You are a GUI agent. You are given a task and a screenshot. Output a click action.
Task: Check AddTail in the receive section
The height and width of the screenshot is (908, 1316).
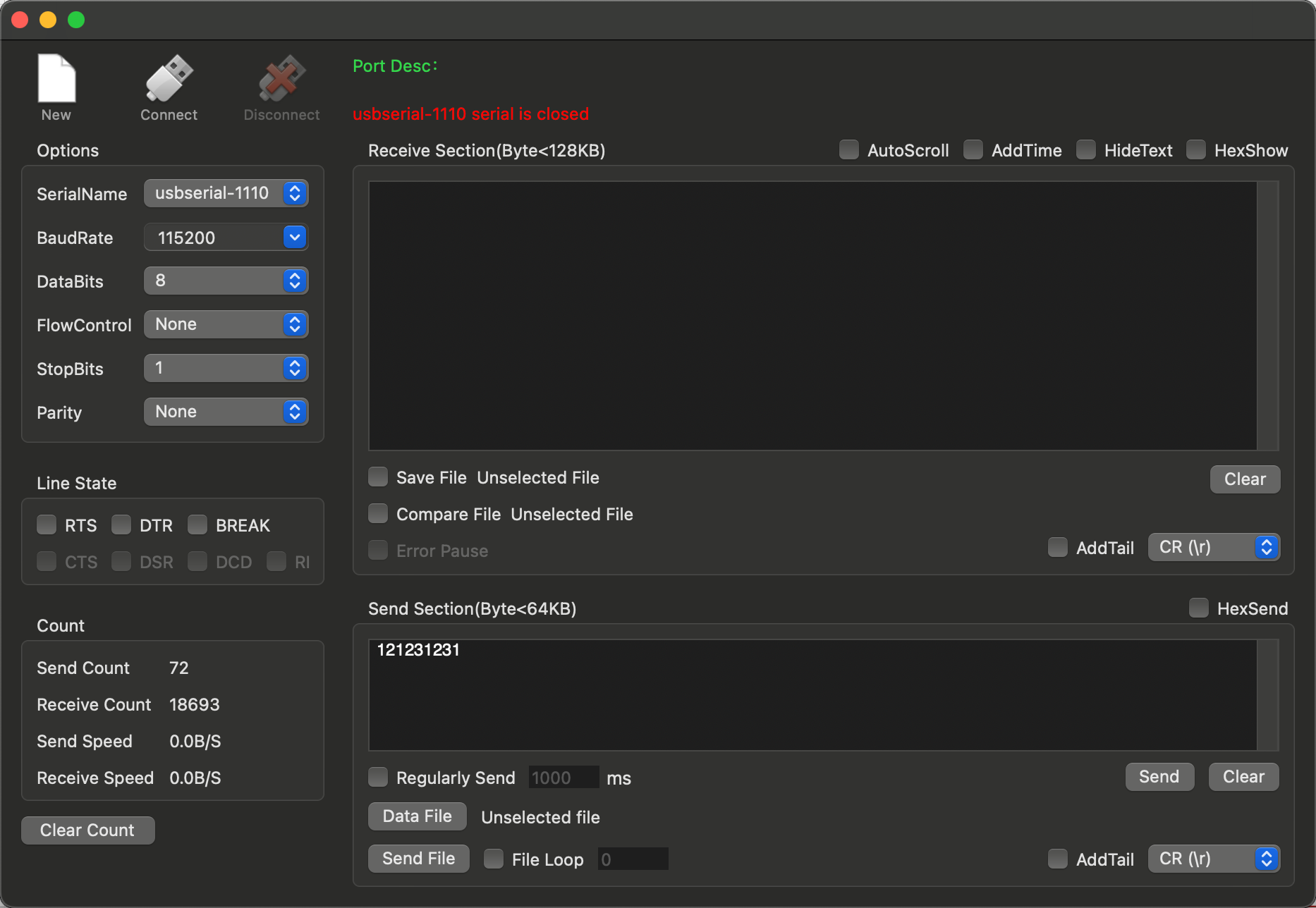pos(1058,547)
